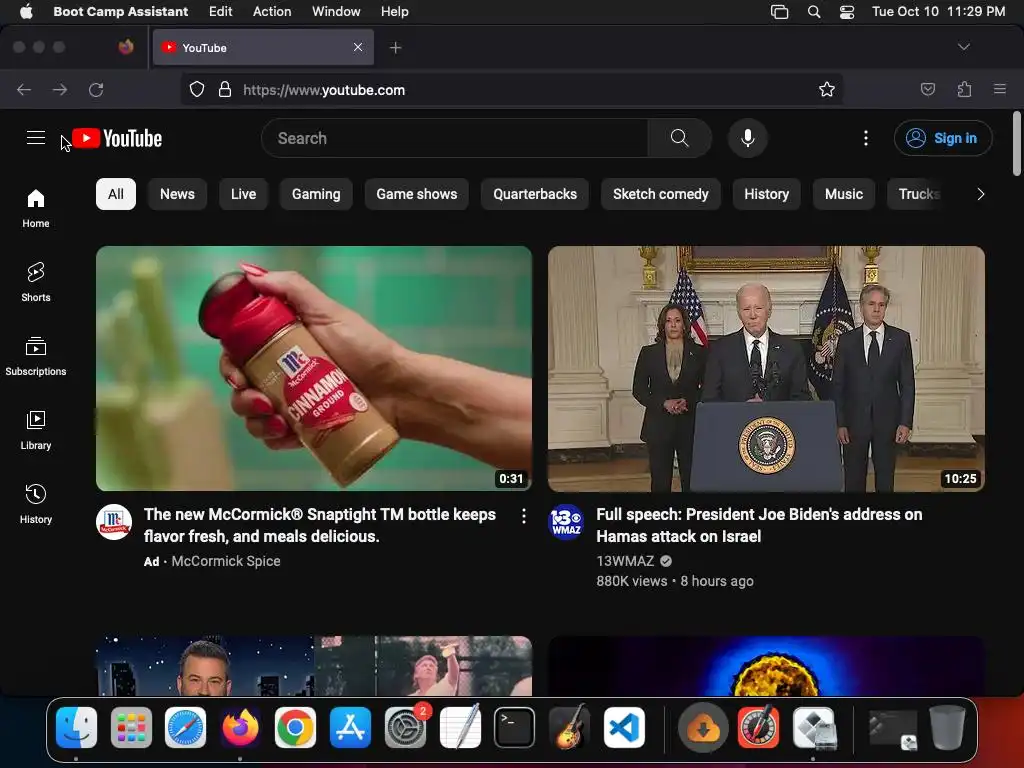Open History in sidebar

click(36, 504)
